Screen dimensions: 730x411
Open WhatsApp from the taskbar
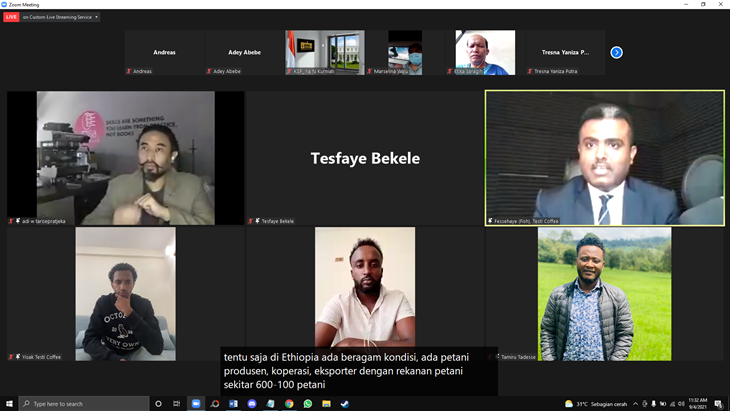(308, 404)
